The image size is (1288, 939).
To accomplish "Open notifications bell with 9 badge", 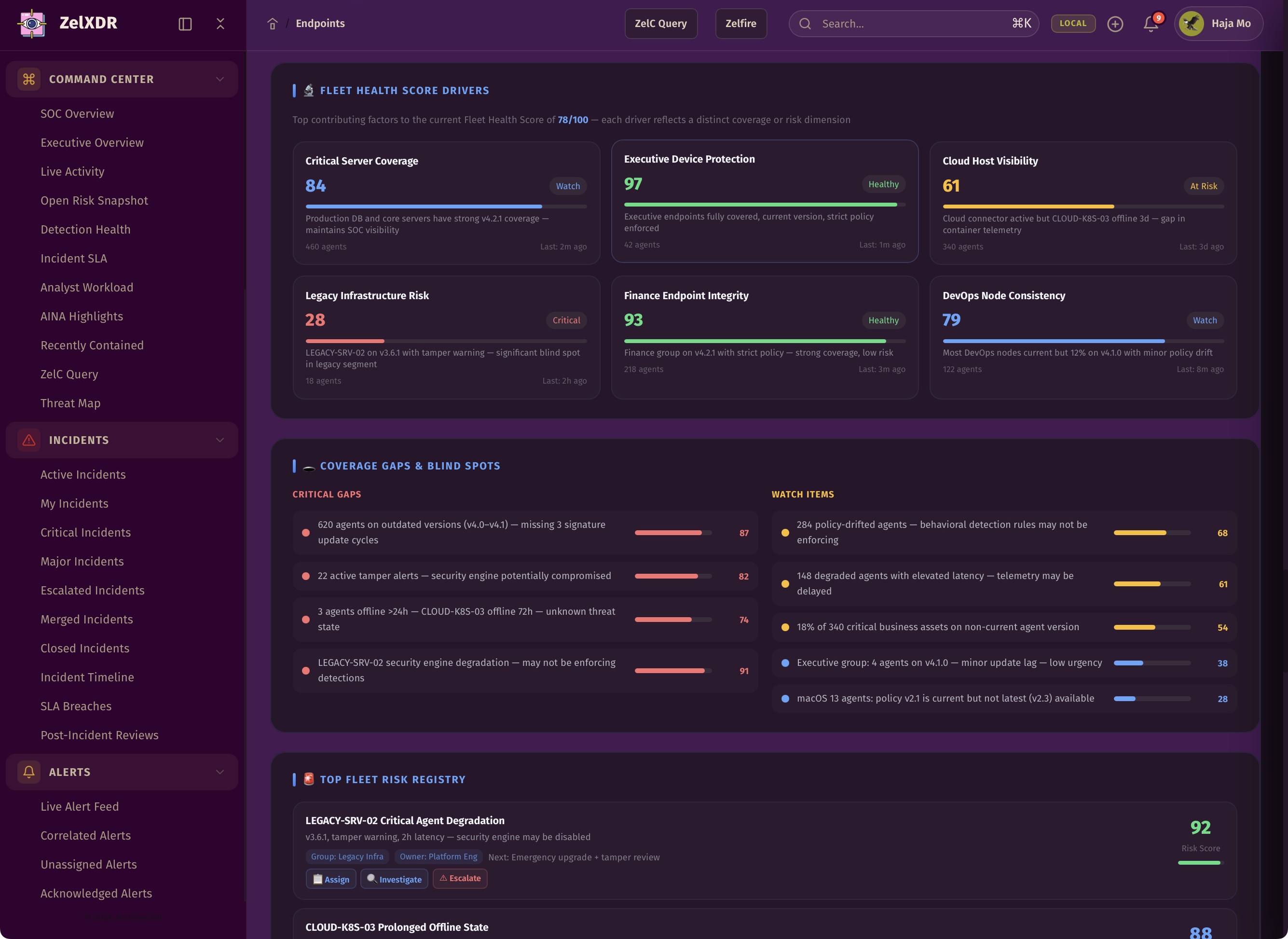I will click(1151, 24).
